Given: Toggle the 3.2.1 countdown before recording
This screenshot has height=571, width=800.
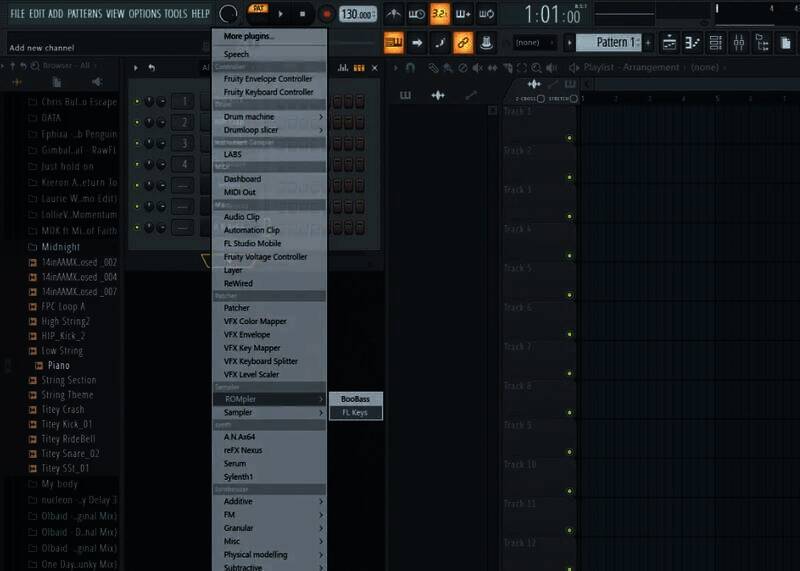Looking at the screenshot, I should click(440, 14).
